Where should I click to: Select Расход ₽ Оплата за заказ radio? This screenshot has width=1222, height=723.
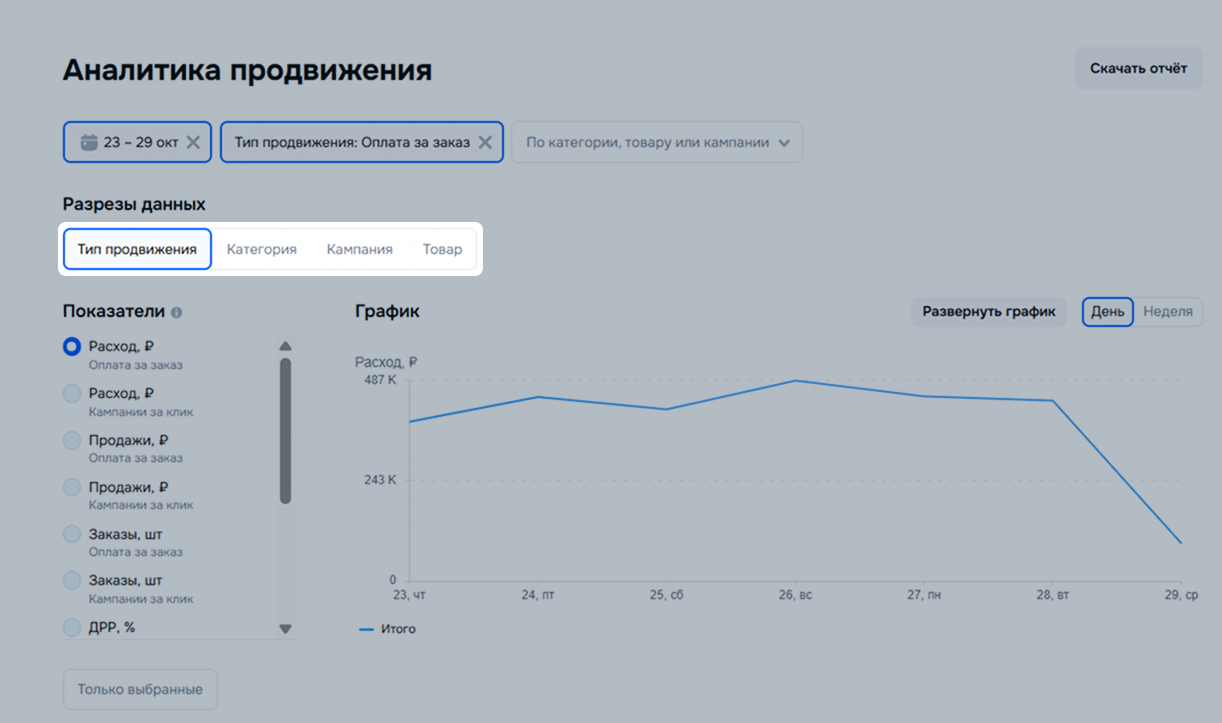(72, 347)
